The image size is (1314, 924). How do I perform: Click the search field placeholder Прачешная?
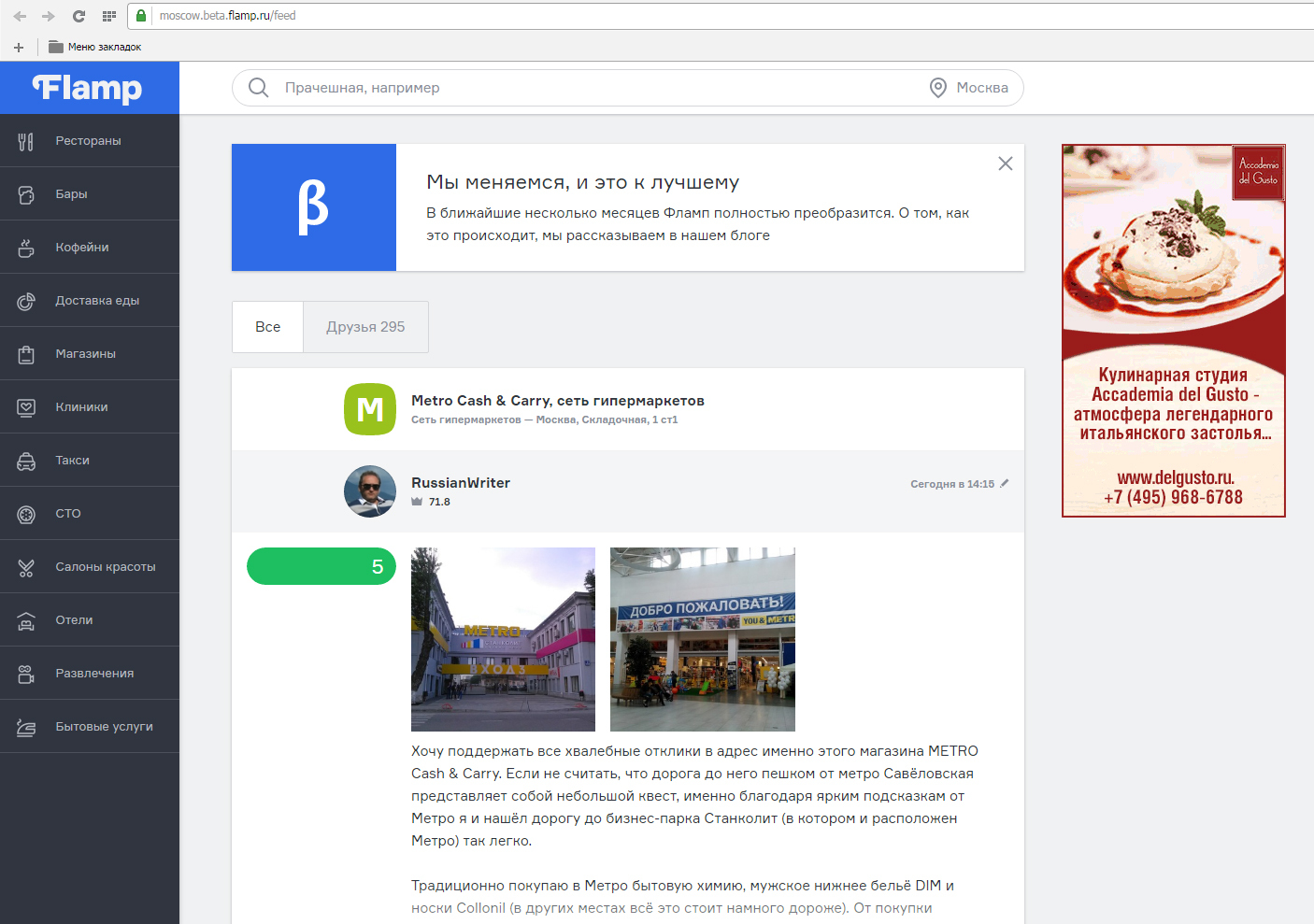[362, 88]
